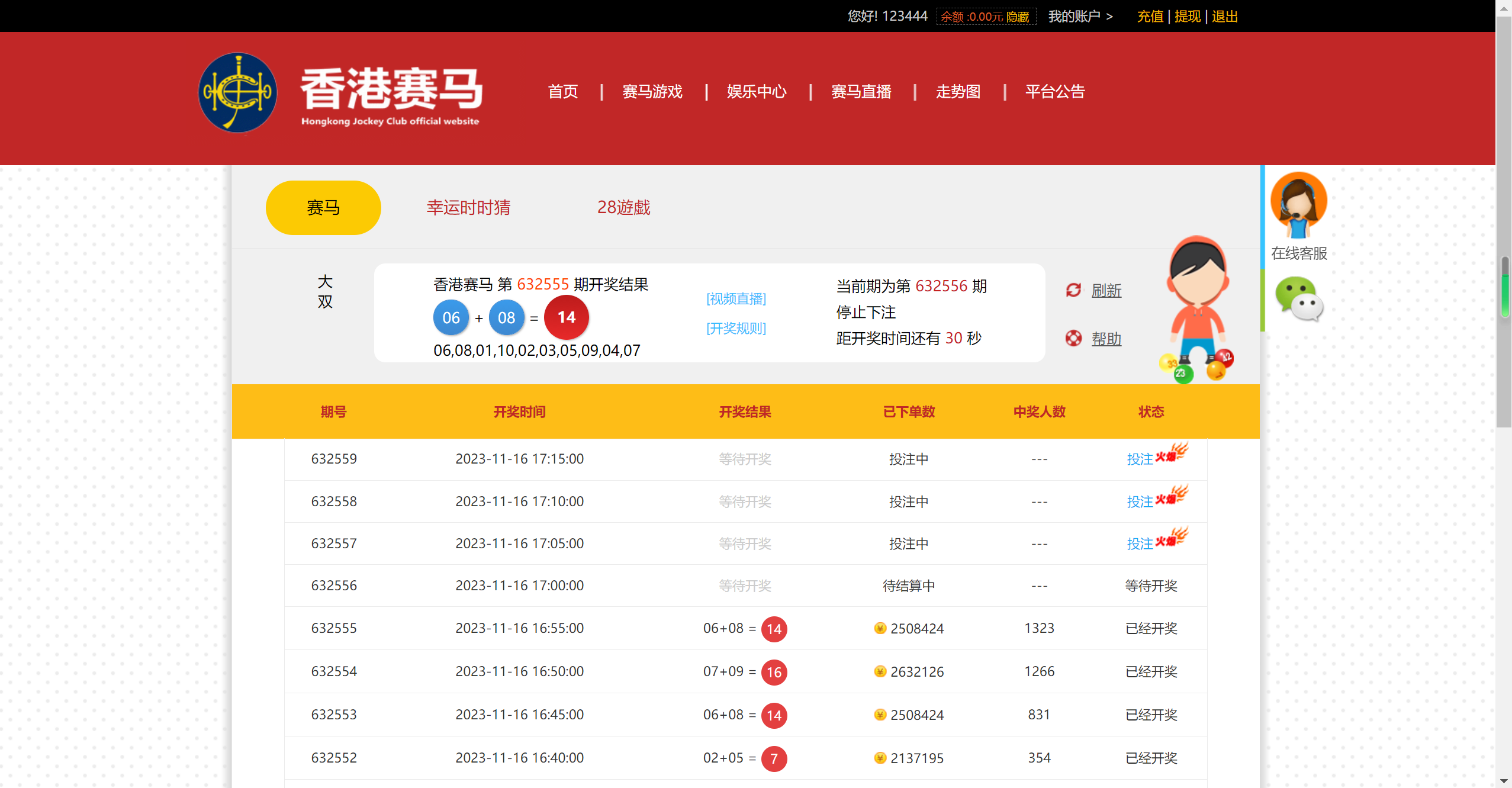Viewport: 1512px width, 788px height.
Task: Click the lifebuoy help icon
Action: (x=1073, y=339)
